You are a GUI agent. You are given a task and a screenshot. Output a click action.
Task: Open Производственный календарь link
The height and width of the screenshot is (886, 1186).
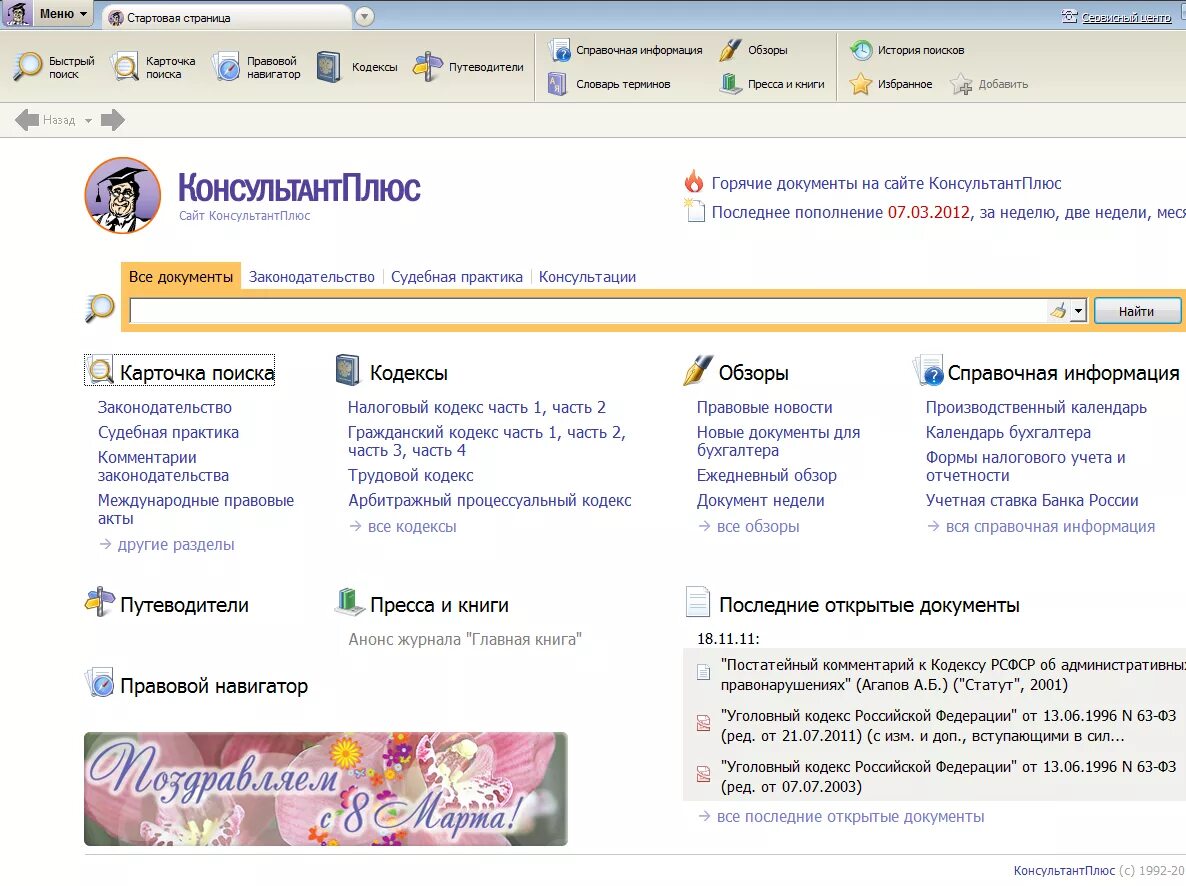1036,407
